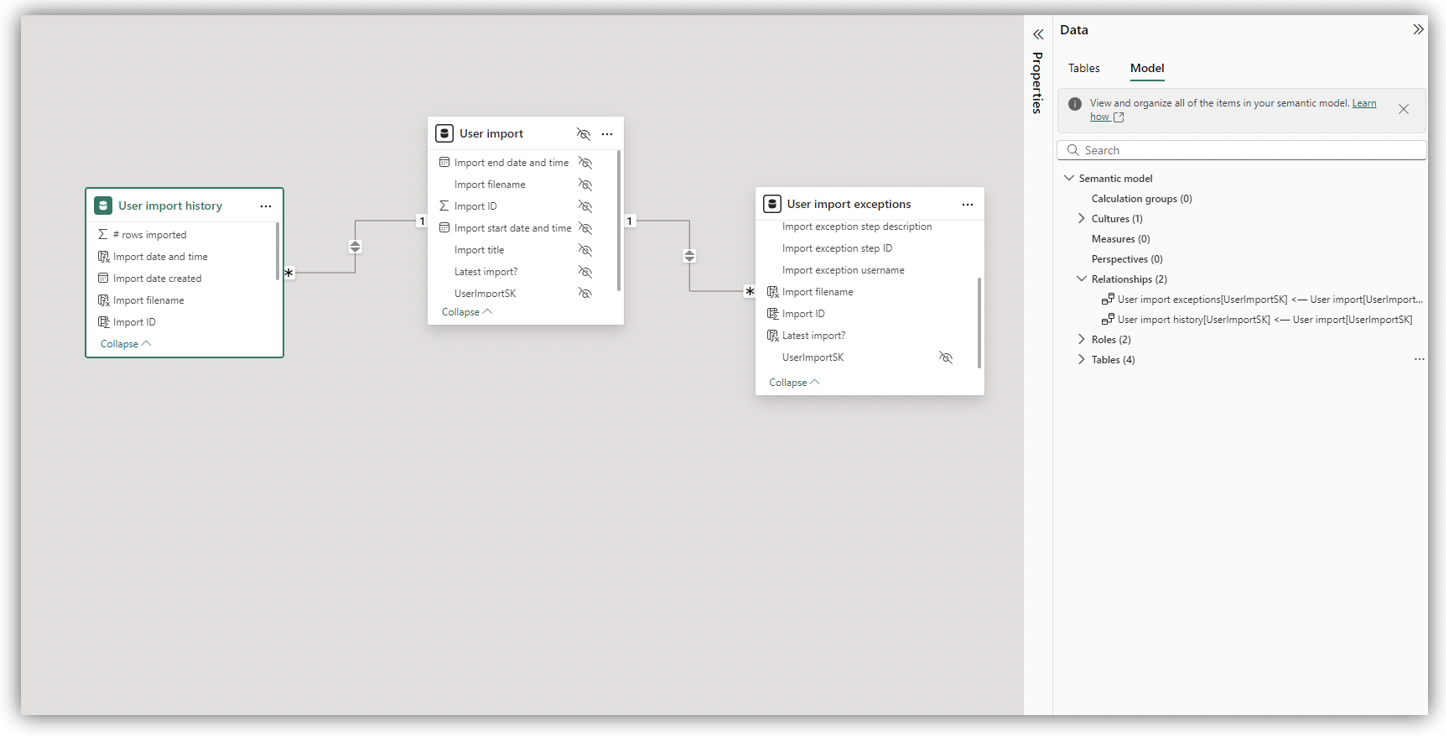Select User import exceptions relationship entry
This screenshot has height=736, width=1446.
[x=1269, y=299]
